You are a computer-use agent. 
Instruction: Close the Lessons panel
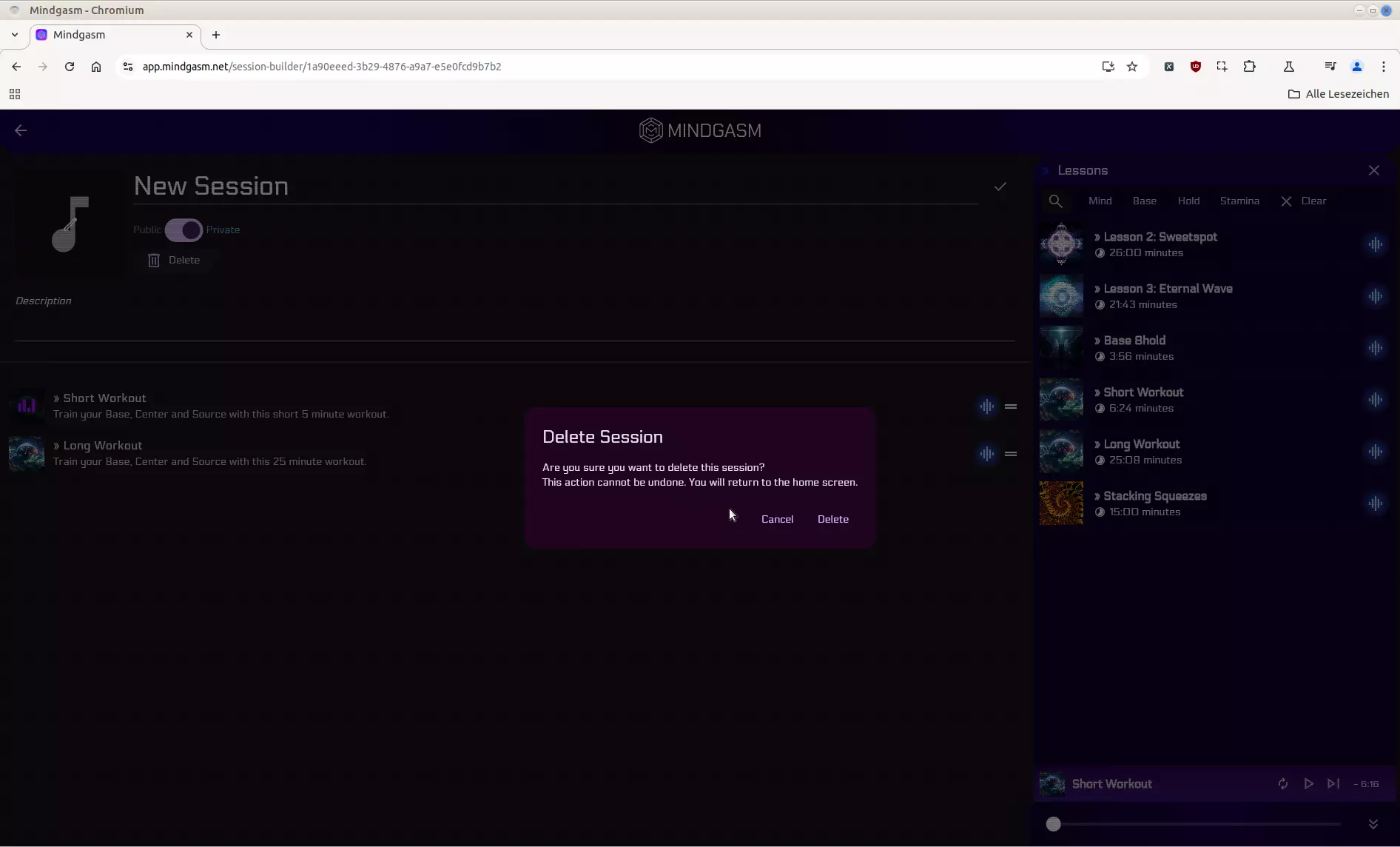pyautogui.click(x=1373, y=170)
